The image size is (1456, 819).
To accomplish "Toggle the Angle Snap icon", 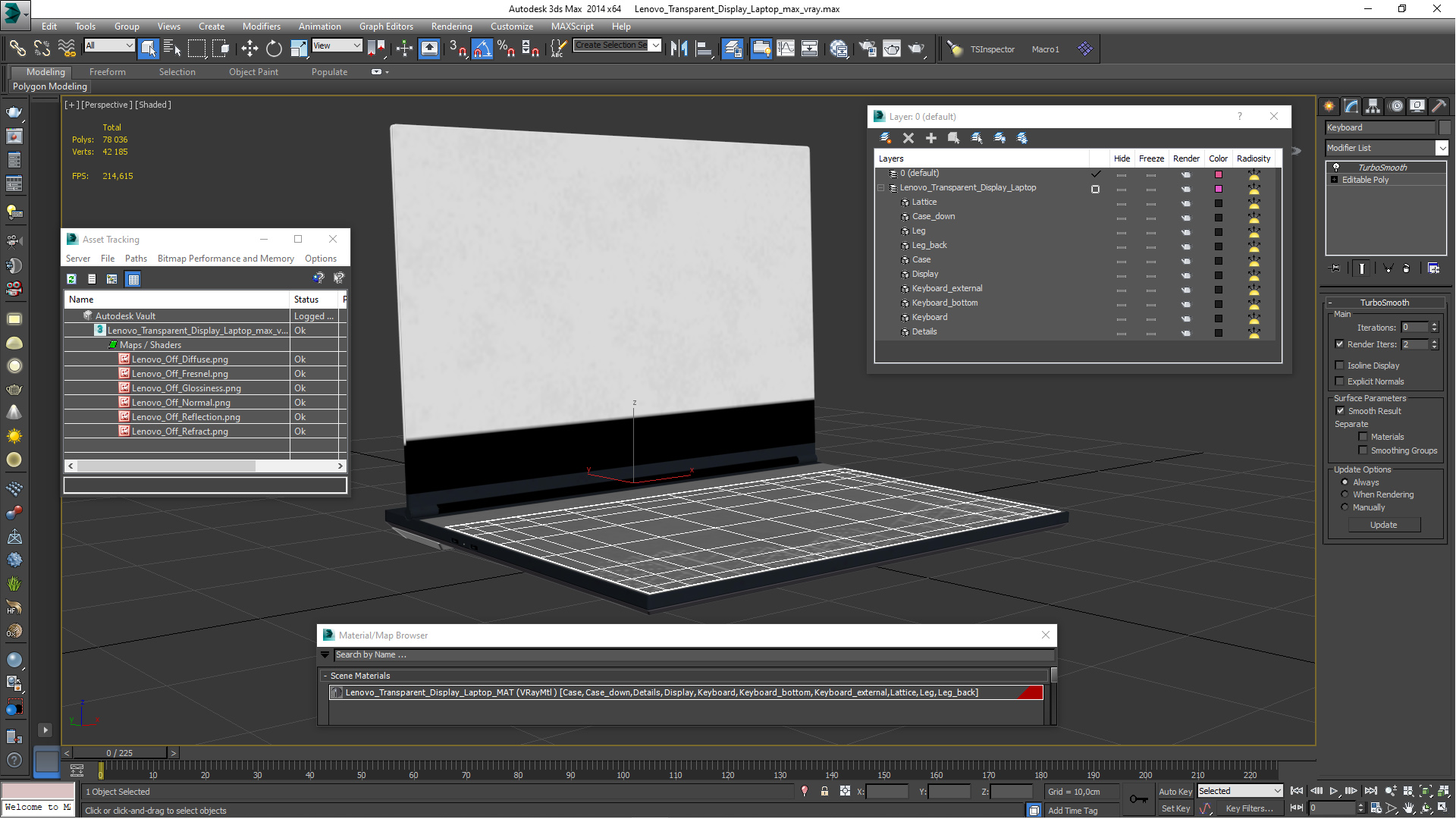I will pos(482,49).
